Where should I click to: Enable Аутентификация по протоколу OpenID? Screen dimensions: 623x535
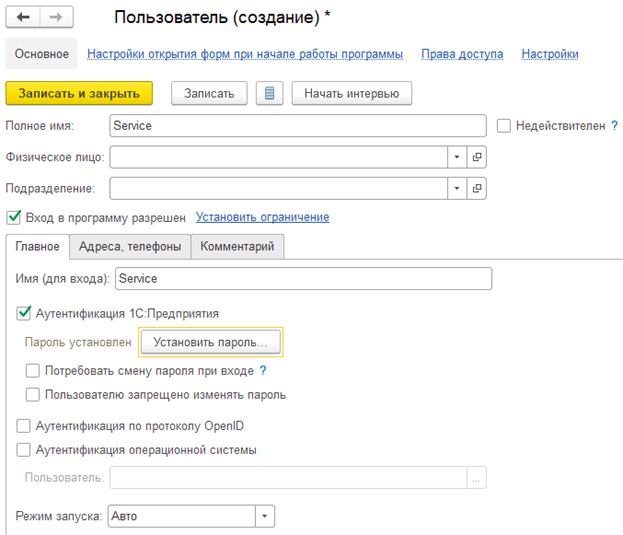coord(25,426)
